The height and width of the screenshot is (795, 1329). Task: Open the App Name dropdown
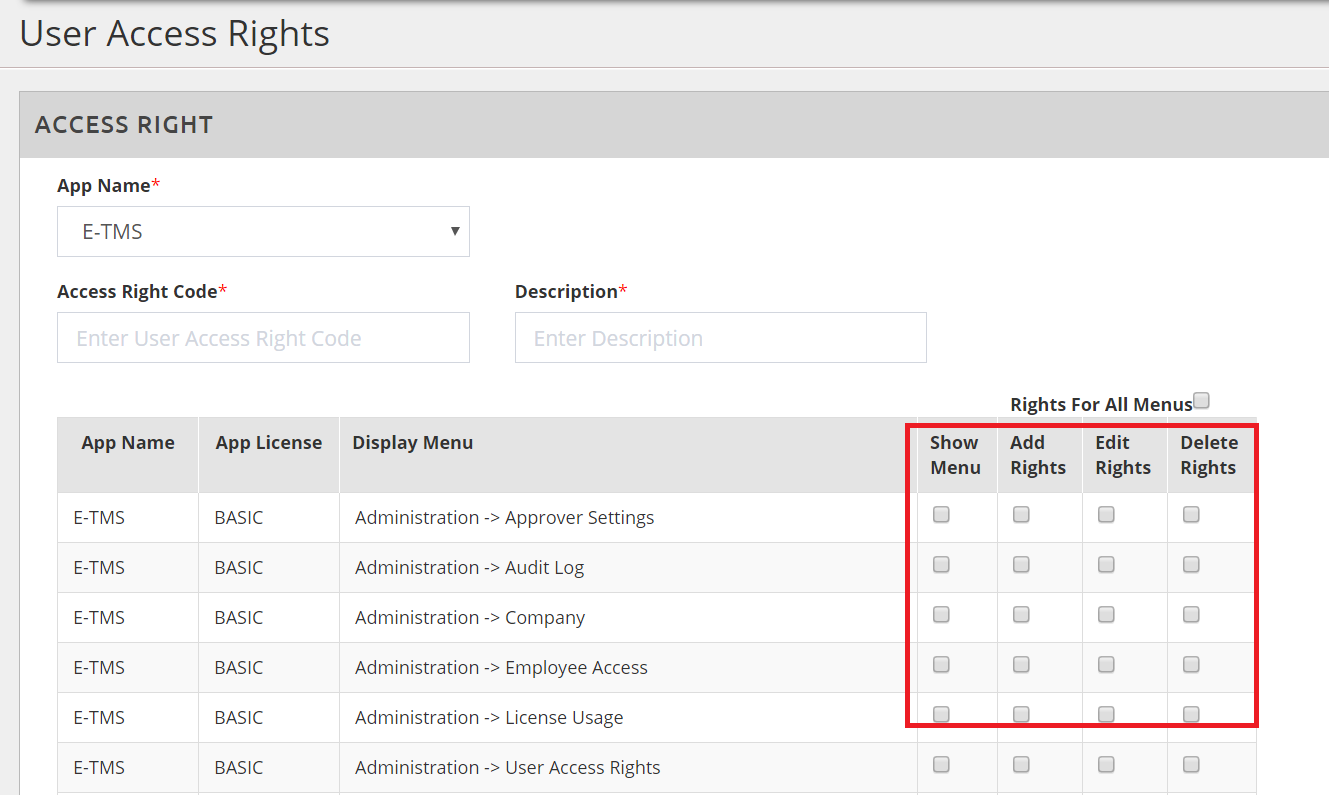point(263,232)
